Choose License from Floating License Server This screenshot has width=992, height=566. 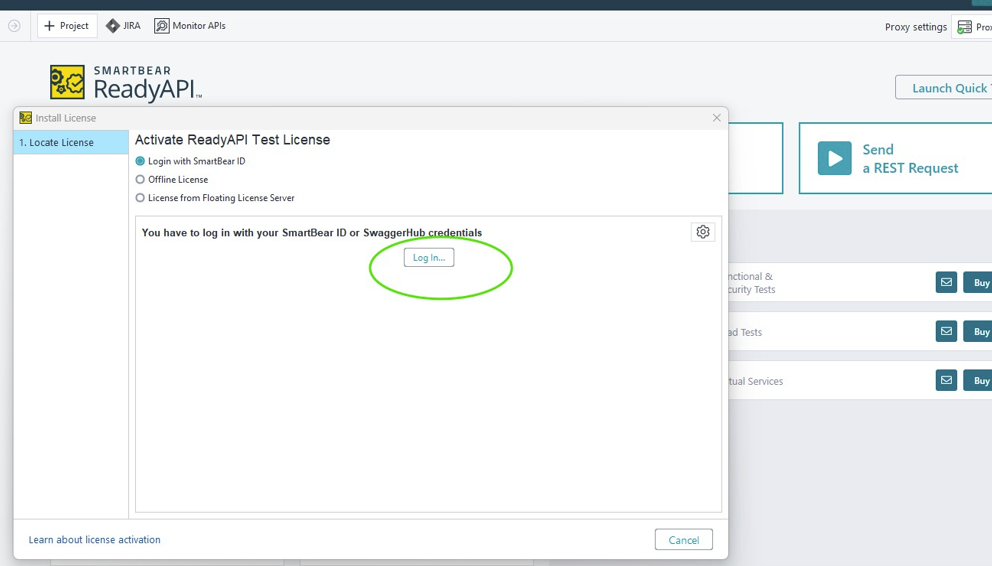tap(215, 198)
